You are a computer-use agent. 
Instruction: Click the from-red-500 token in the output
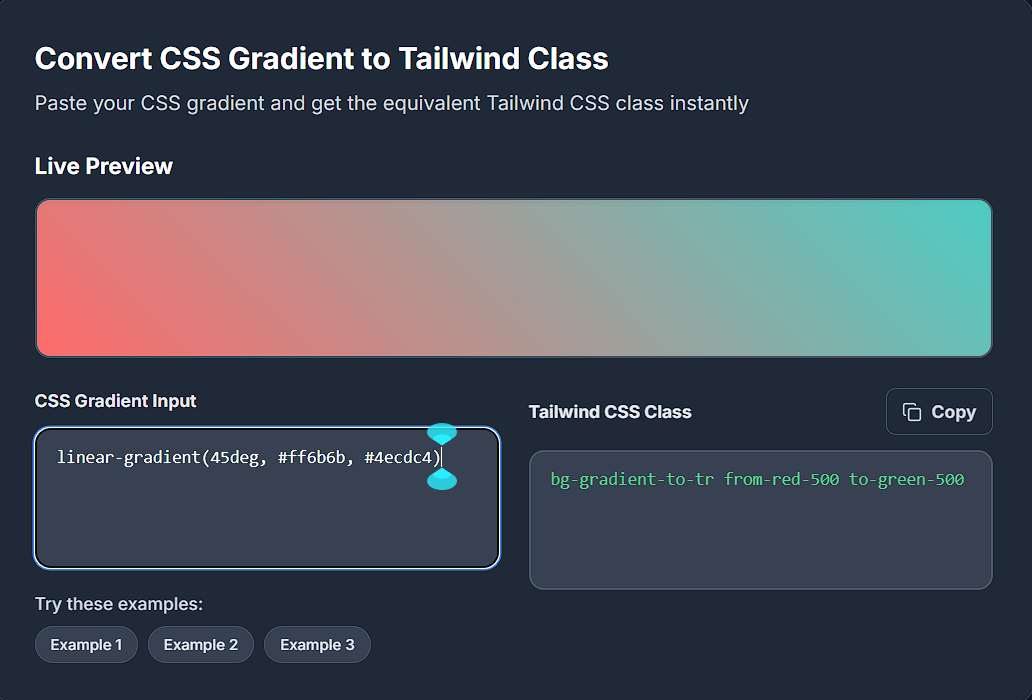(x=781, y=479)
